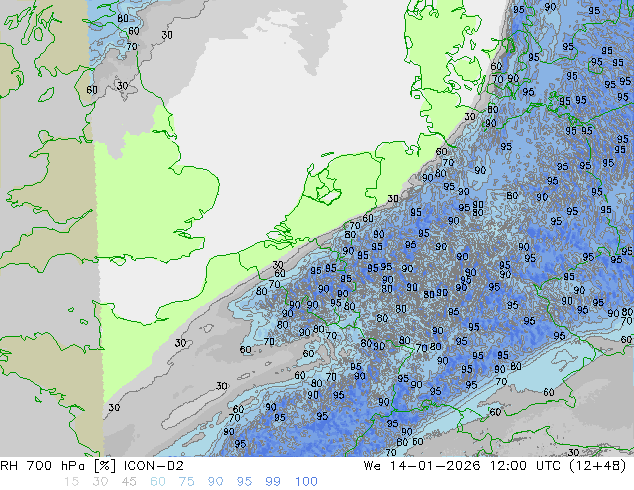Select the 100 value in the color legend

[x=306, y=482]
